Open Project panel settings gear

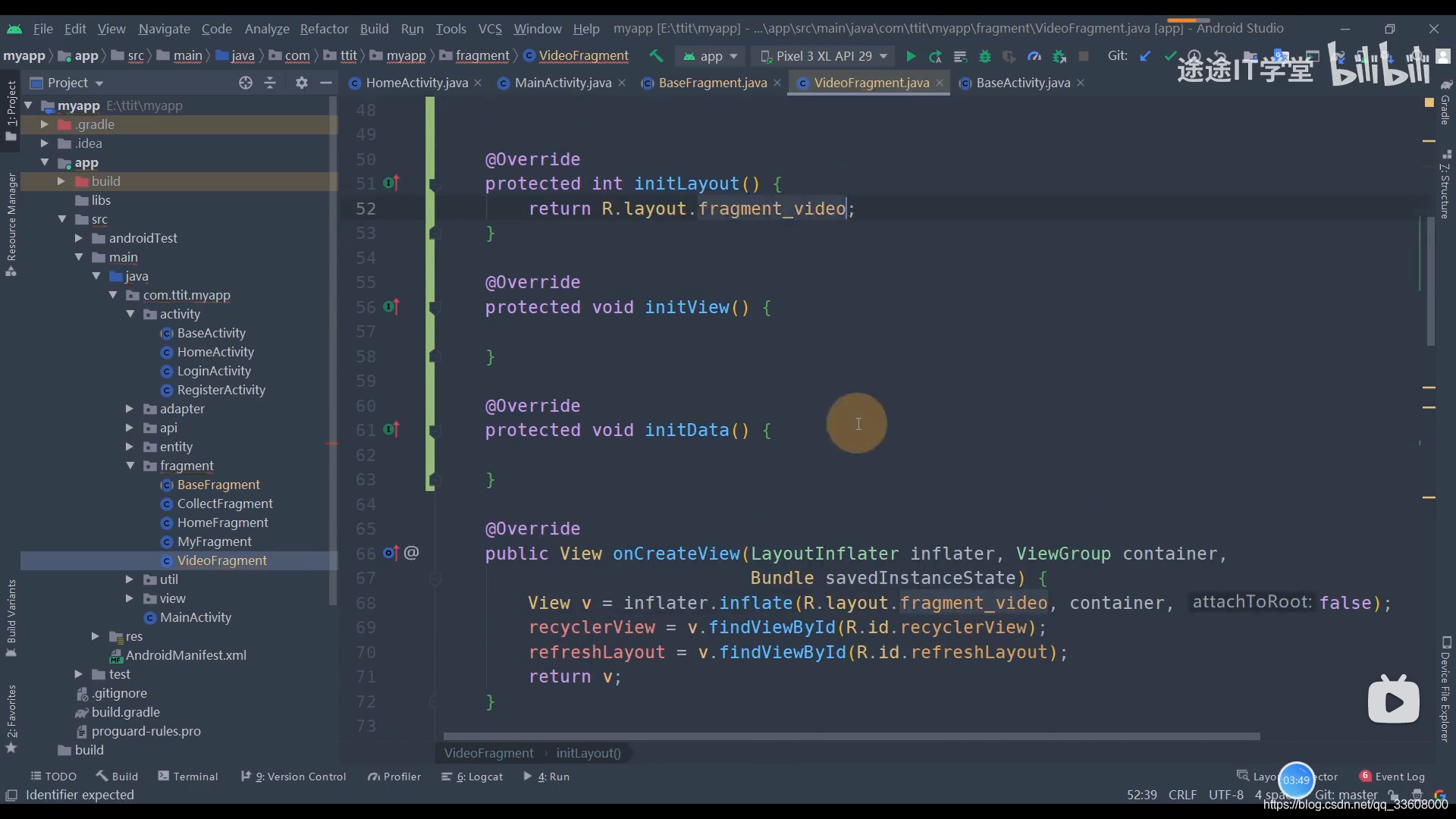(302, 83)
